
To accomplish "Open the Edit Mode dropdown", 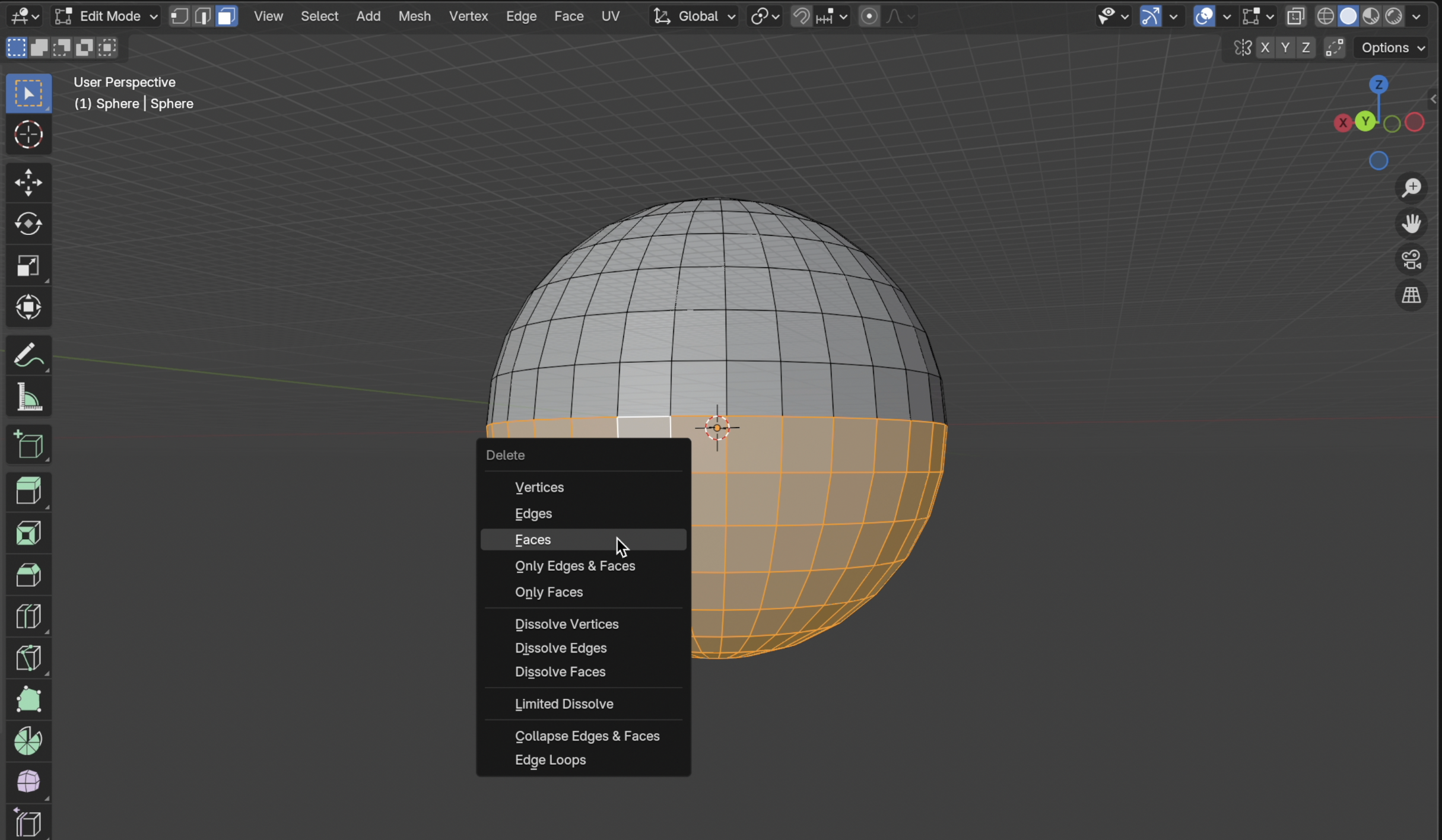I will (x=107, y=16).
